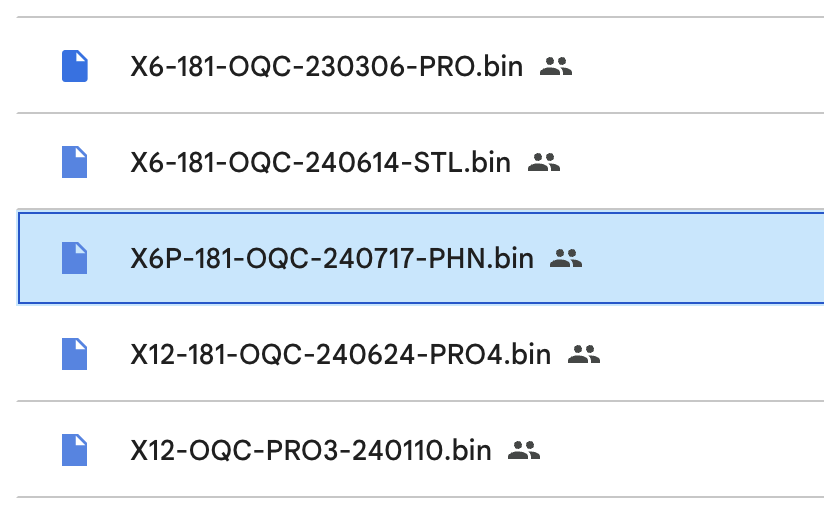Pick file name X12-OQC-PRO3-240110.bin
The image size is (824, 512).
(x=311, y=450)
